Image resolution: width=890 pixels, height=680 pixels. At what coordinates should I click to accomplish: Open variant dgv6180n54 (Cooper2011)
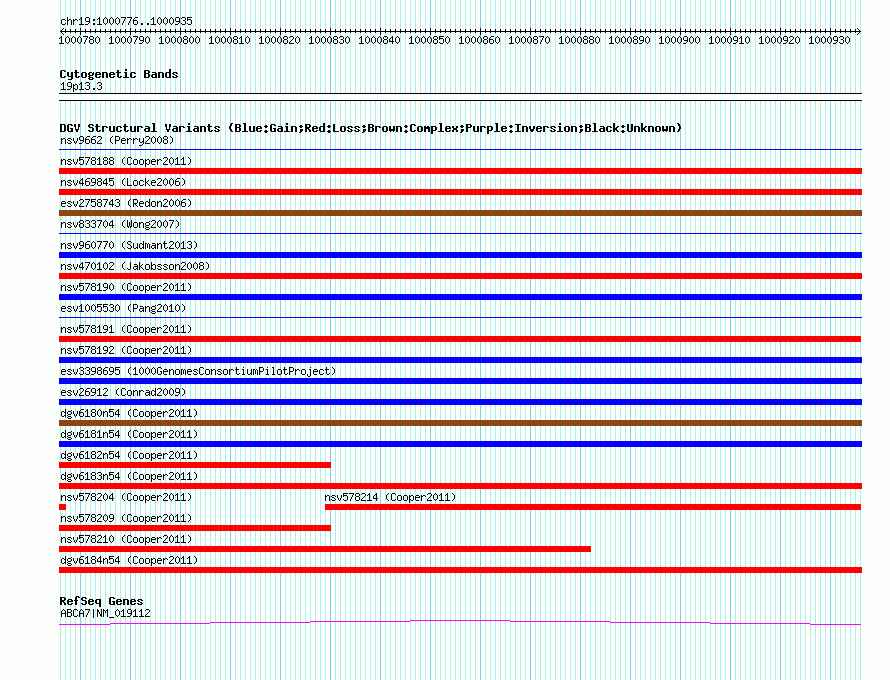[x=129, y=413]
